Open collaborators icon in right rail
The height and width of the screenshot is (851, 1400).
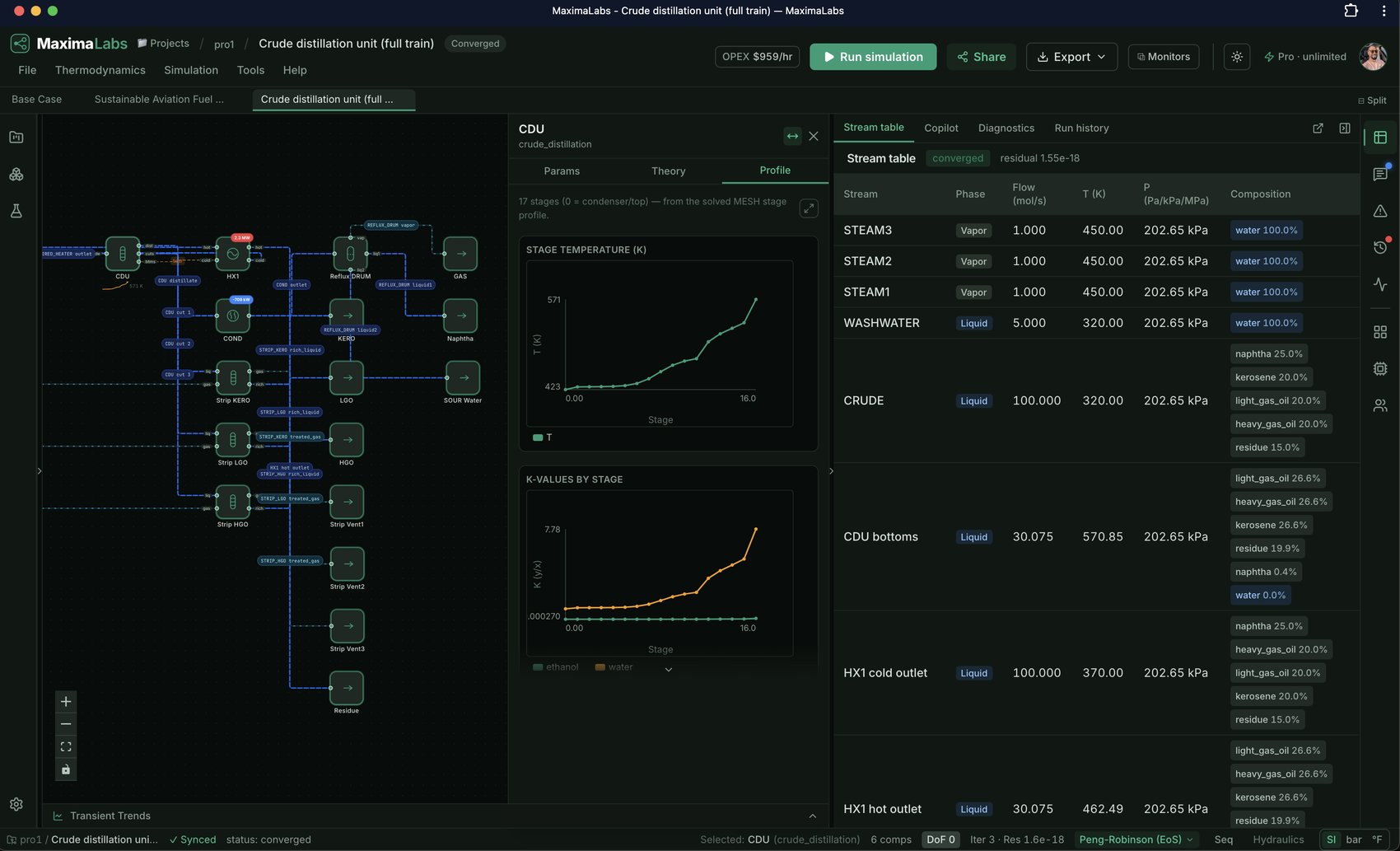pyautogui.click(x=1380, y=405)
